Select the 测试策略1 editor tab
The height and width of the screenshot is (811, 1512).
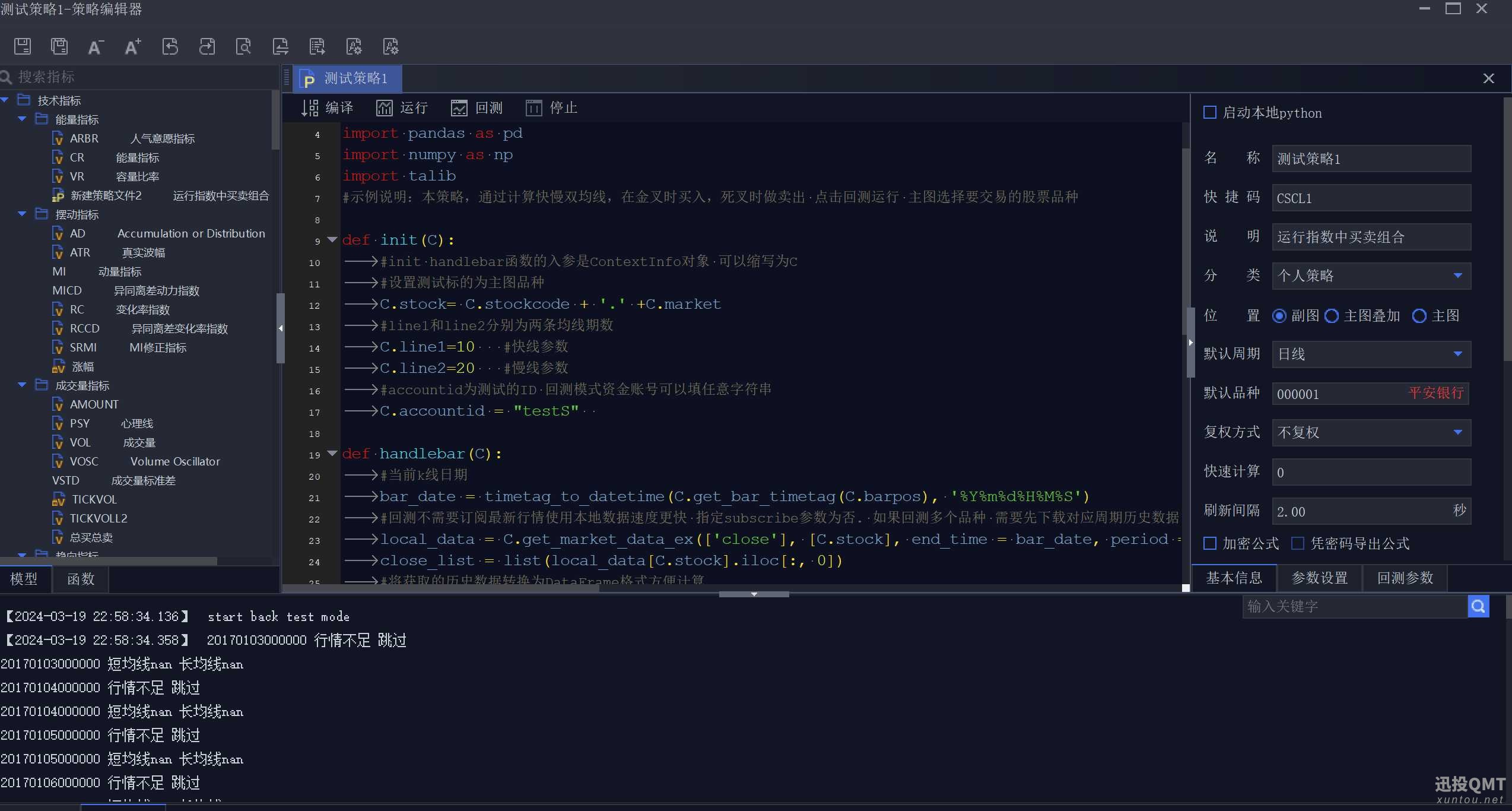click(x=348, y=78)
